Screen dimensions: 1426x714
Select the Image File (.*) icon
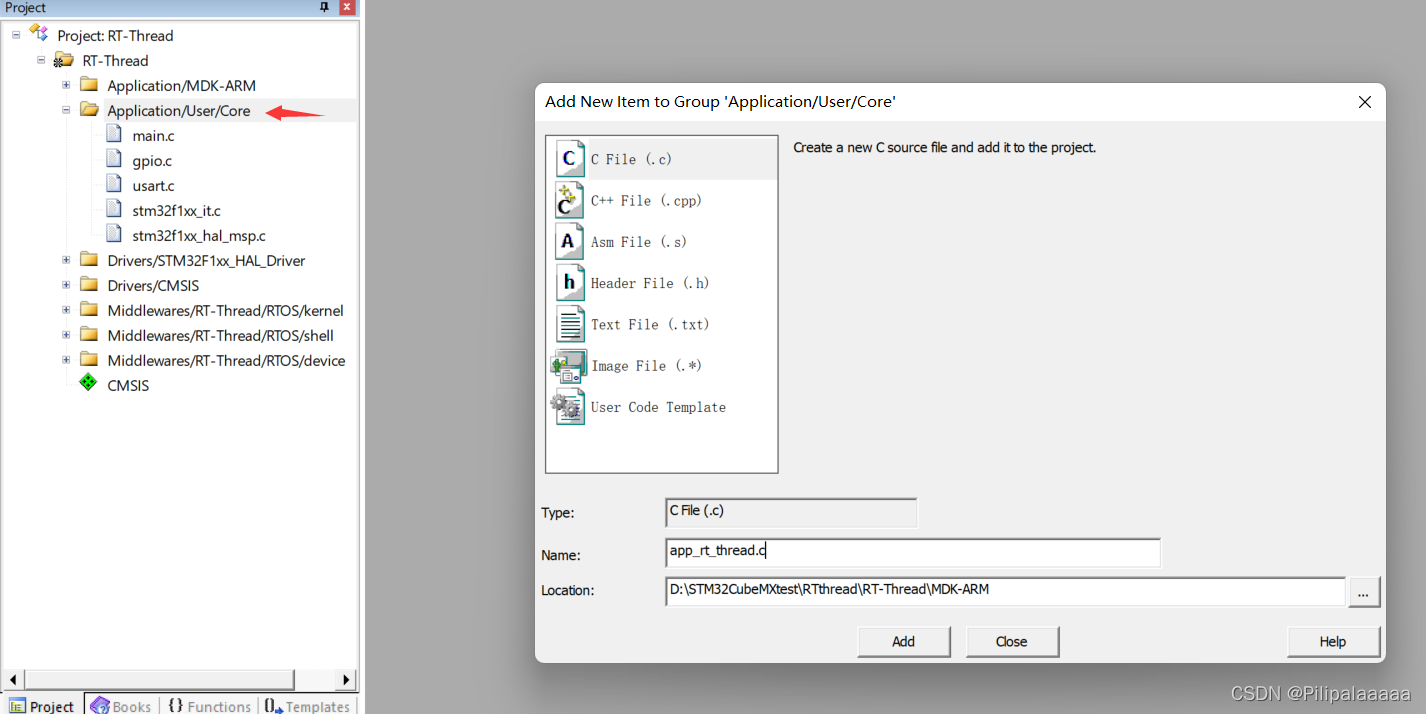569,366
